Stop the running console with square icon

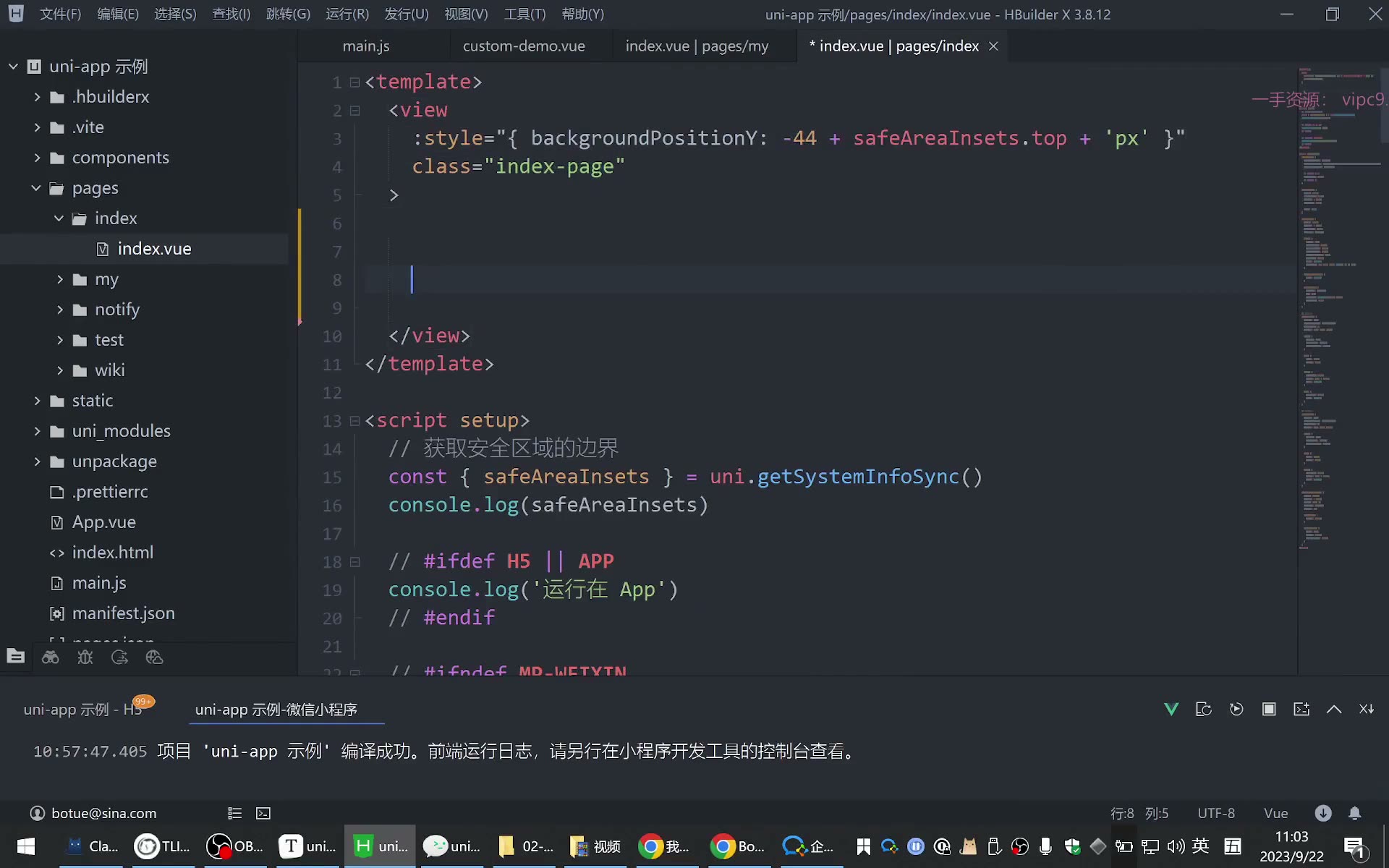pos(1269,709)
